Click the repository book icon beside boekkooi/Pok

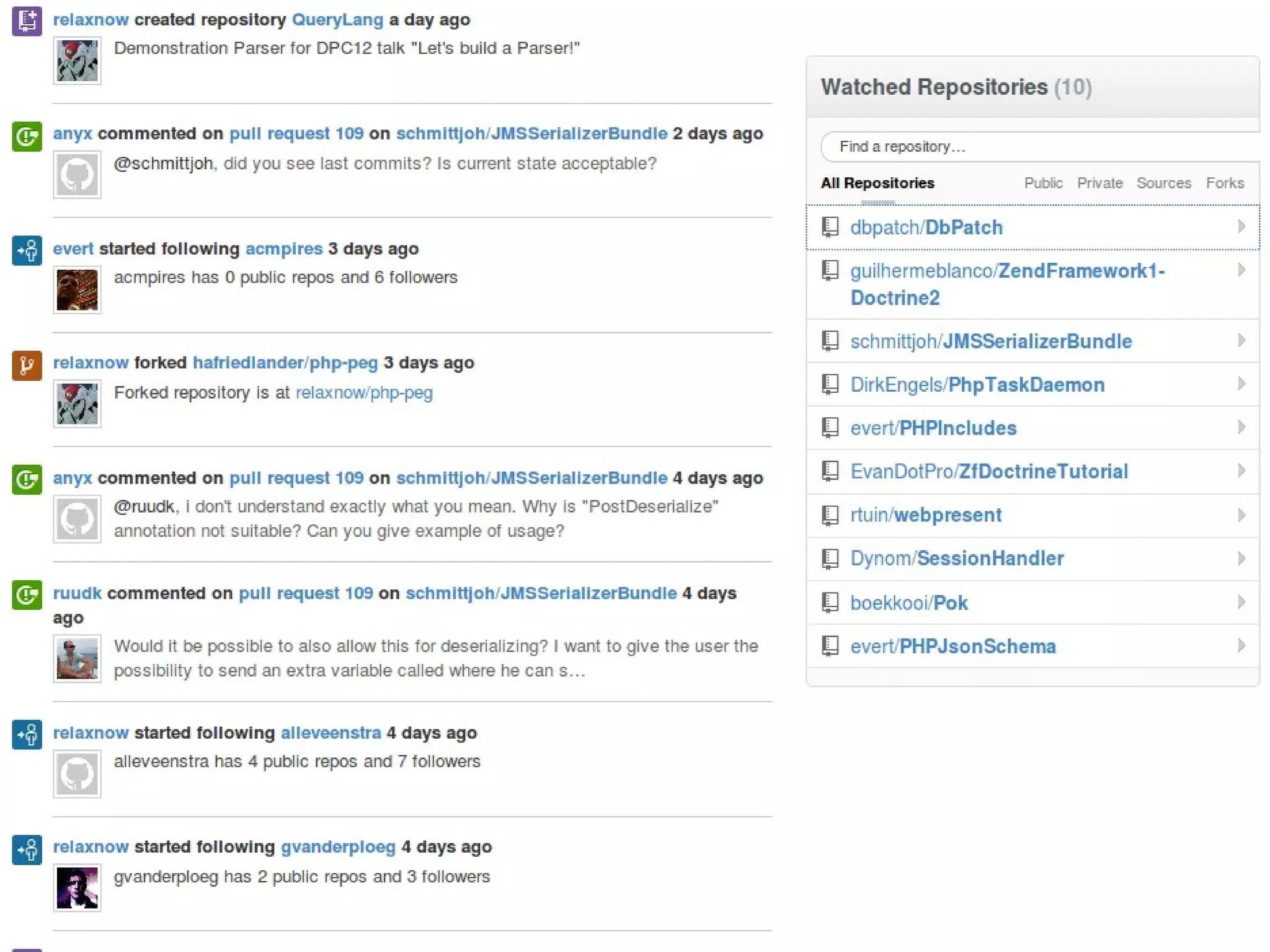click(x=830, y=602)
